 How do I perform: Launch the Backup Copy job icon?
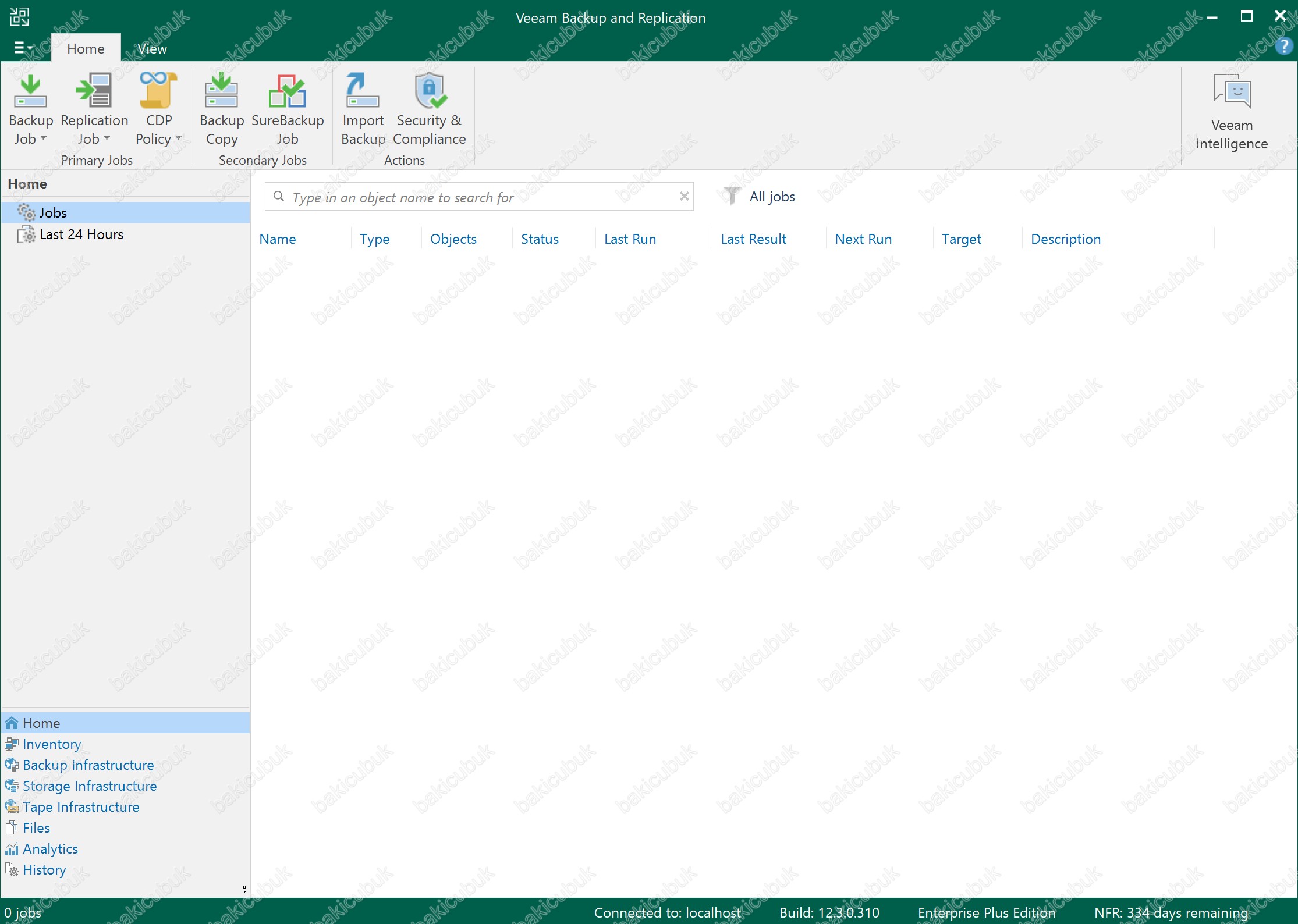221,91
